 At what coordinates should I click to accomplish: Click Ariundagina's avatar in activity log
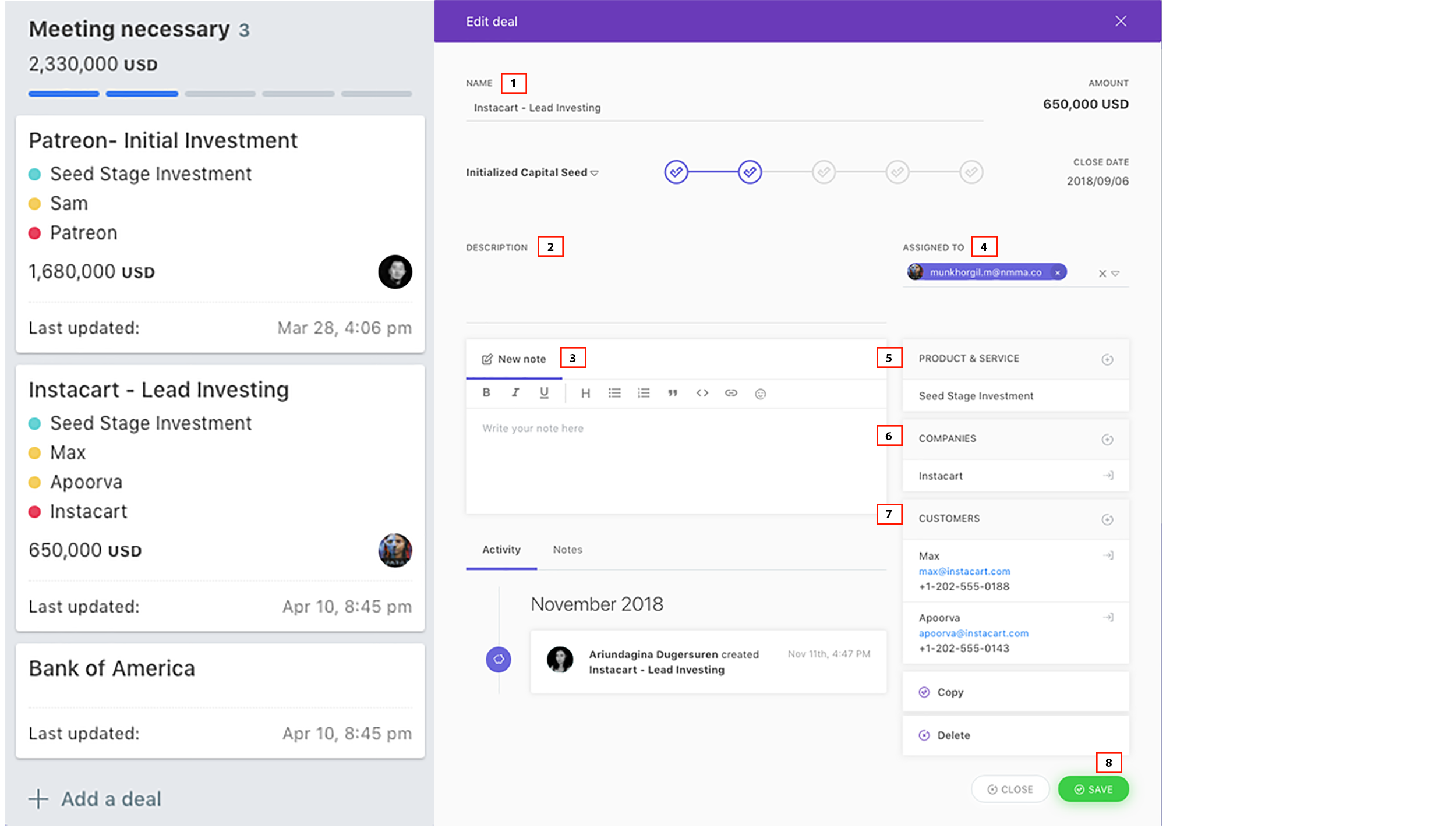click(560, 660)
